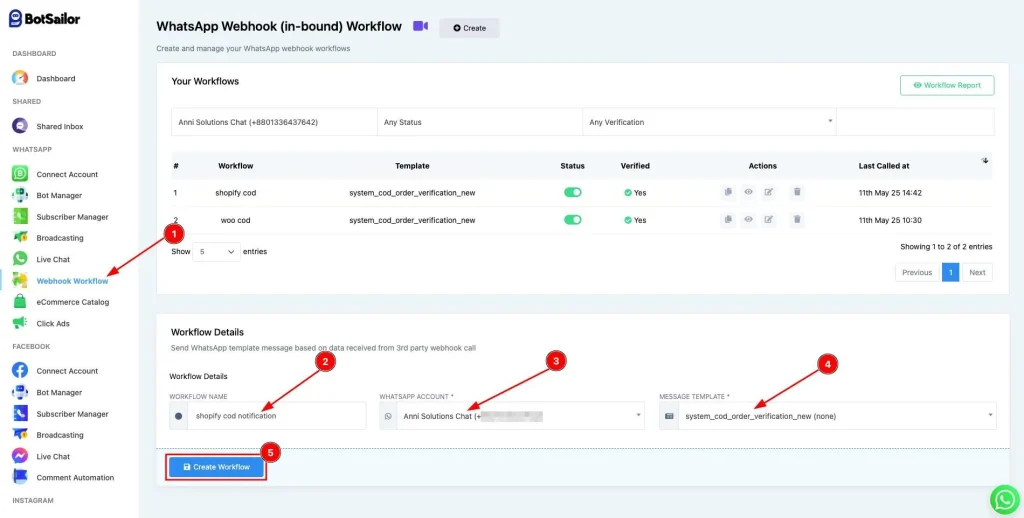Open Webhook Workflow menu item
Image resolution: width=1024 pixels, height=518 pixels.
(x=72, y=281)
